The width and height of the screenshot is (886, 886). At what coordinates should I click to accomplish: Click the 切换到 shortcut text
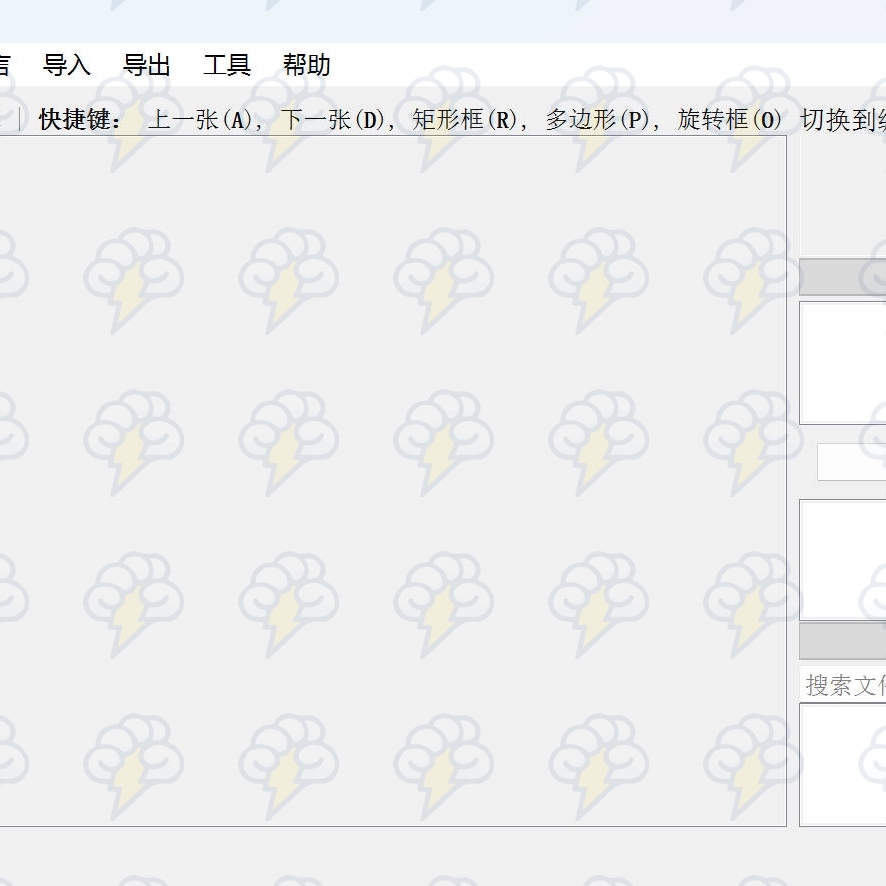(x=842, y=121)
